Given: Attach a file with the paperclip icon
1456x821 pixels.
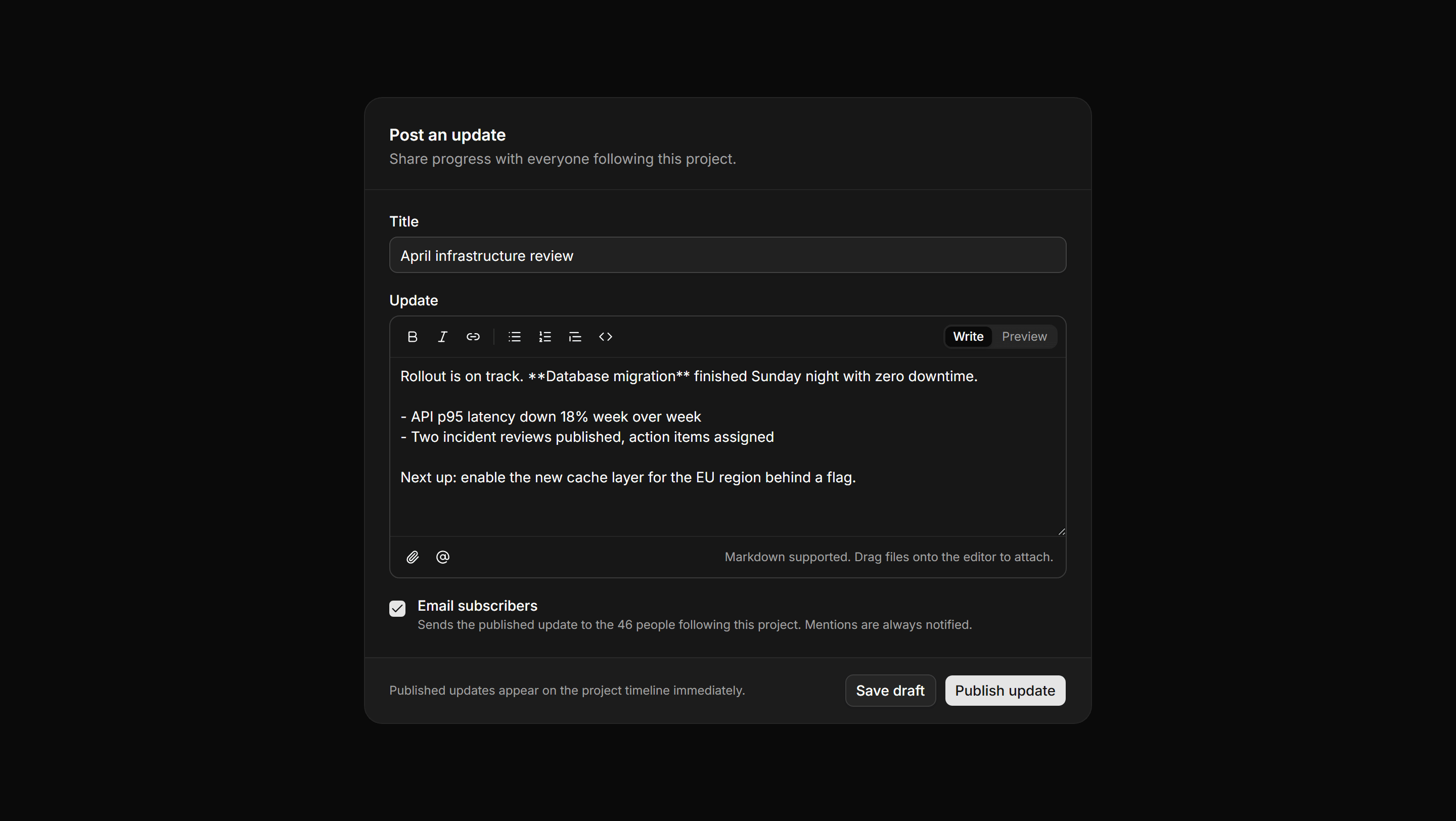Looking at the screenshot, I should (412, 557).
